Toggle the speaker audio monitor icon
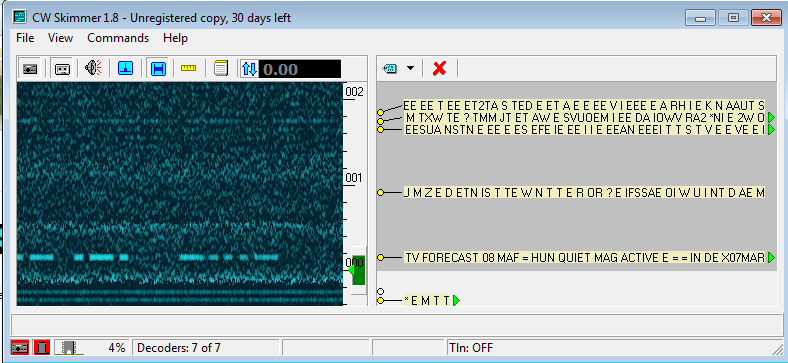 pos(93,68)
